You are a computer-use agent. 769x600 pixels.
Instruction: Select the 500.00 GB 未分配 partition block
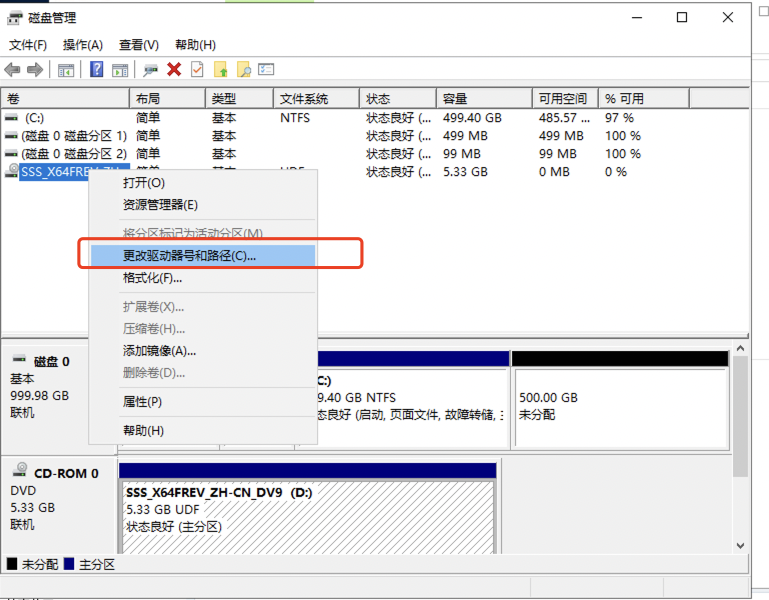[x=619, y=405]
